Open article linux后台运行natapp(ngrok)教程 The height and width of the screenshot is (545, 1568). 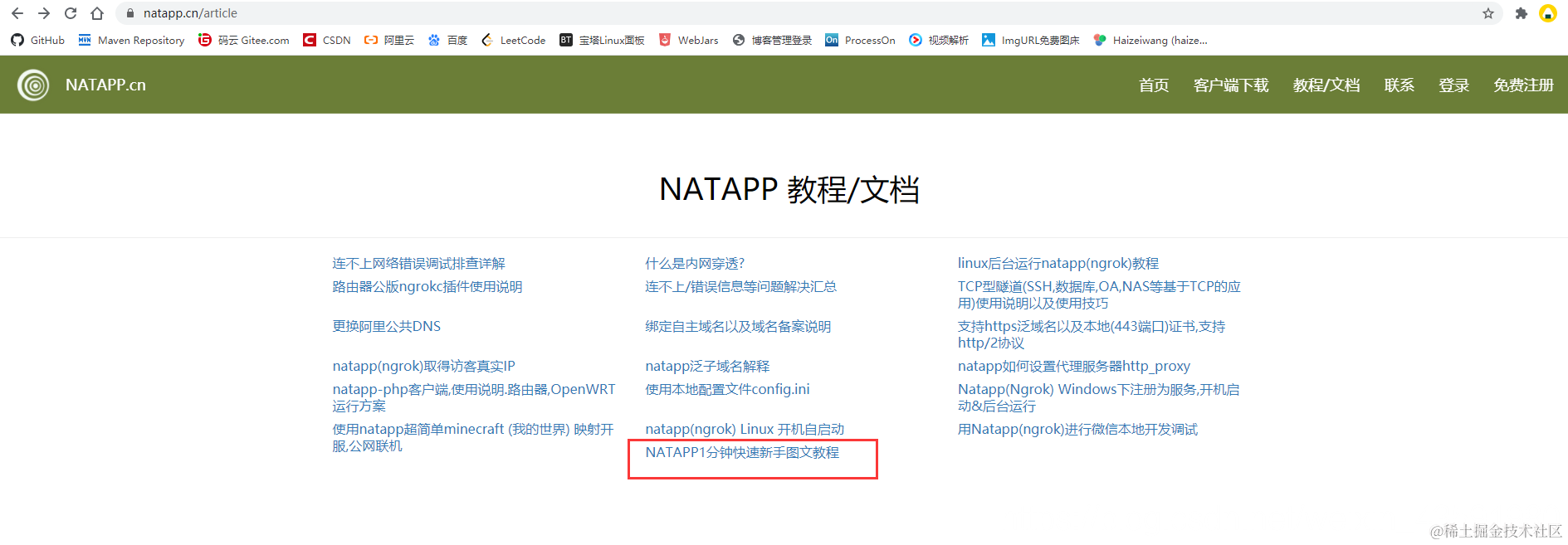(1058, 263)
